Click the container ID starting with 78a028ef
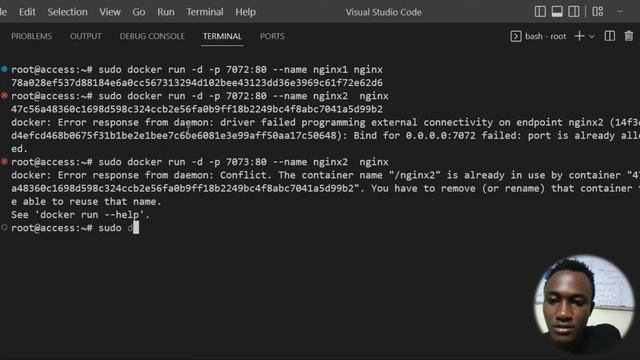640x360 pixels. coord(197,83)
